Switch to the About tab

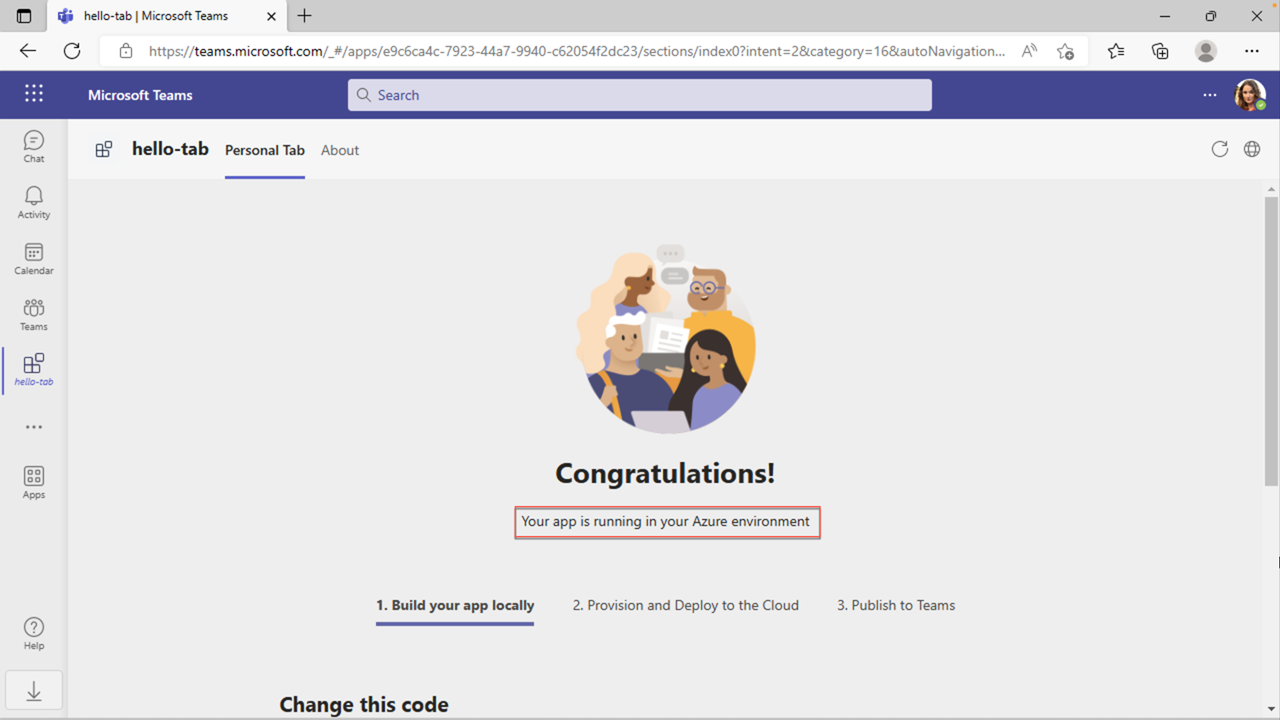pyautogui.click(x=340, y=150)
